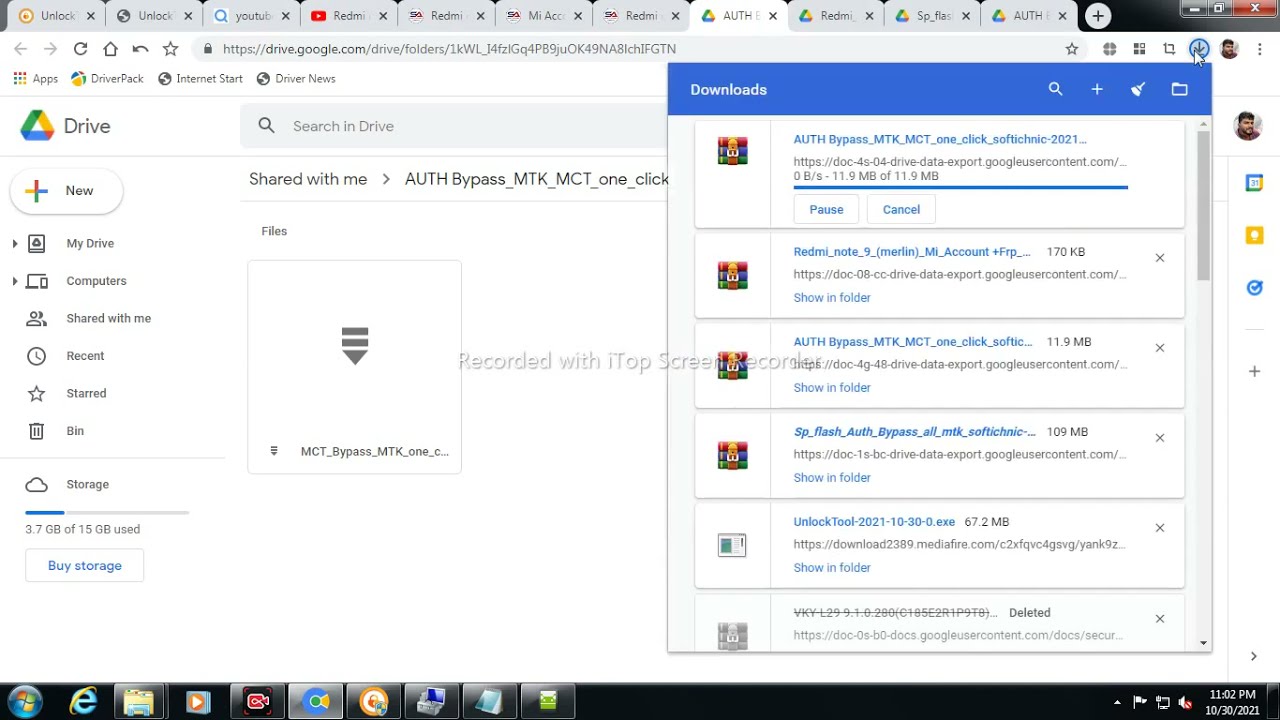
Task: Open the New item menu in Drive
Action: click(x=66, y=191)
